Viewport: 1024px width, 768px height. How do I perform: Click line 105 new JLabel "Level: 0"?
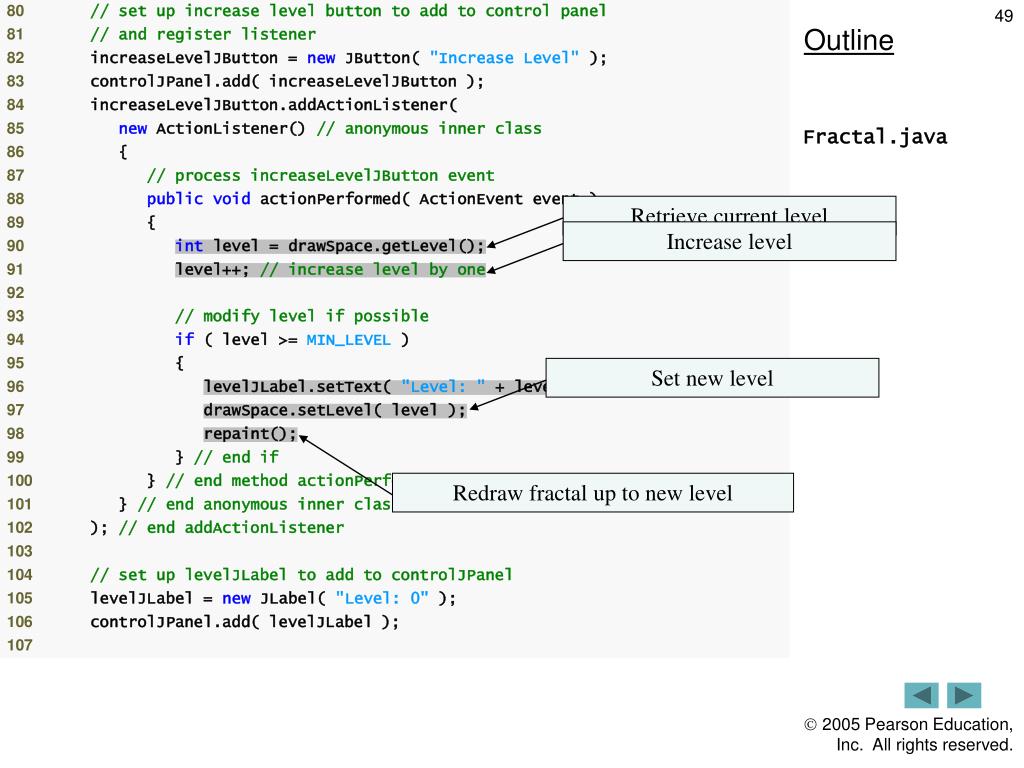tap(273, 598)
